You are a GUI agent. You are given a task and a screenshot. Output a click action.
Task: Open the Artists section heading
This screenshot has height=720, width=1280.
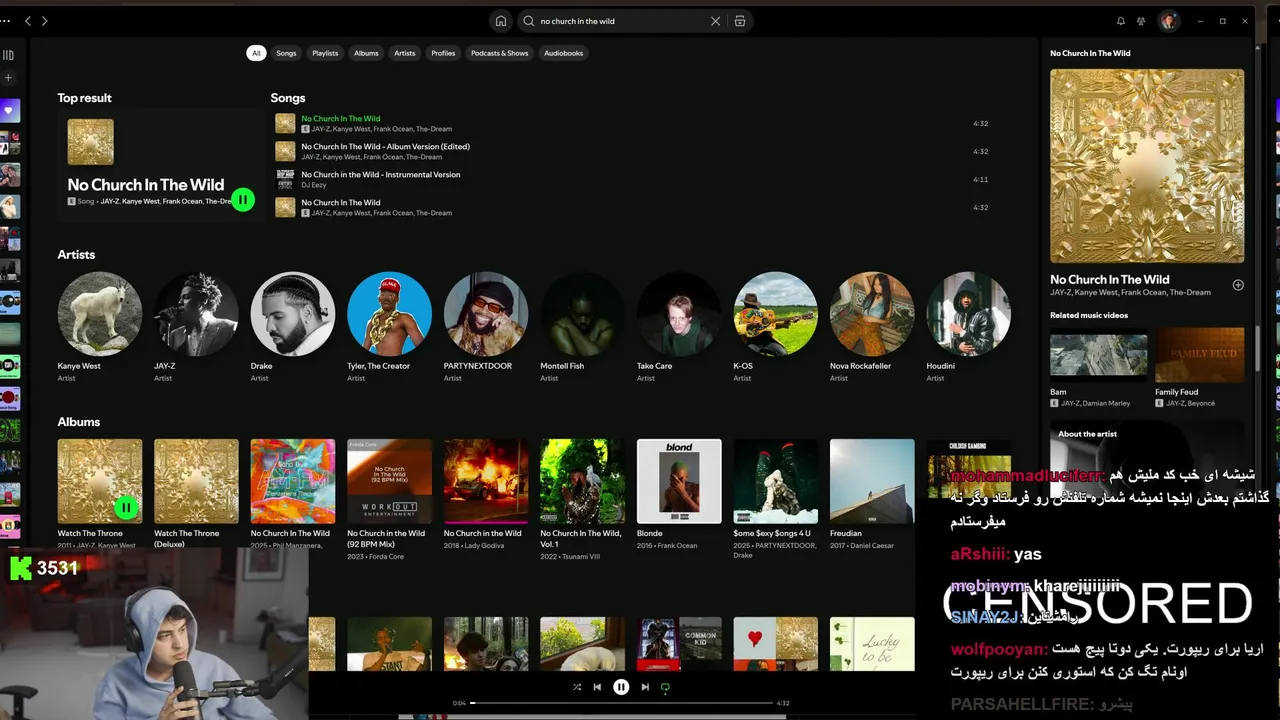76,255
